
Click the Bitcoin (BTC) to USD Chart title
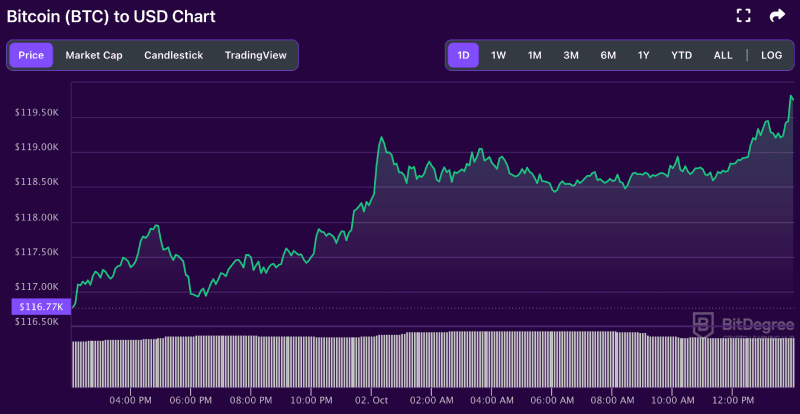(111, 17)
